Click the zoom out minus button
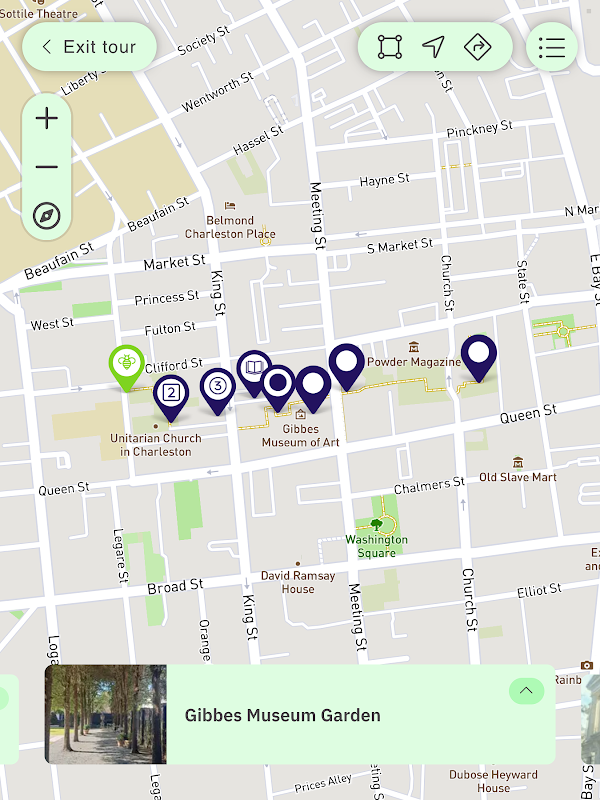Viewport: 600px width, 800px height. pos(46,167)
